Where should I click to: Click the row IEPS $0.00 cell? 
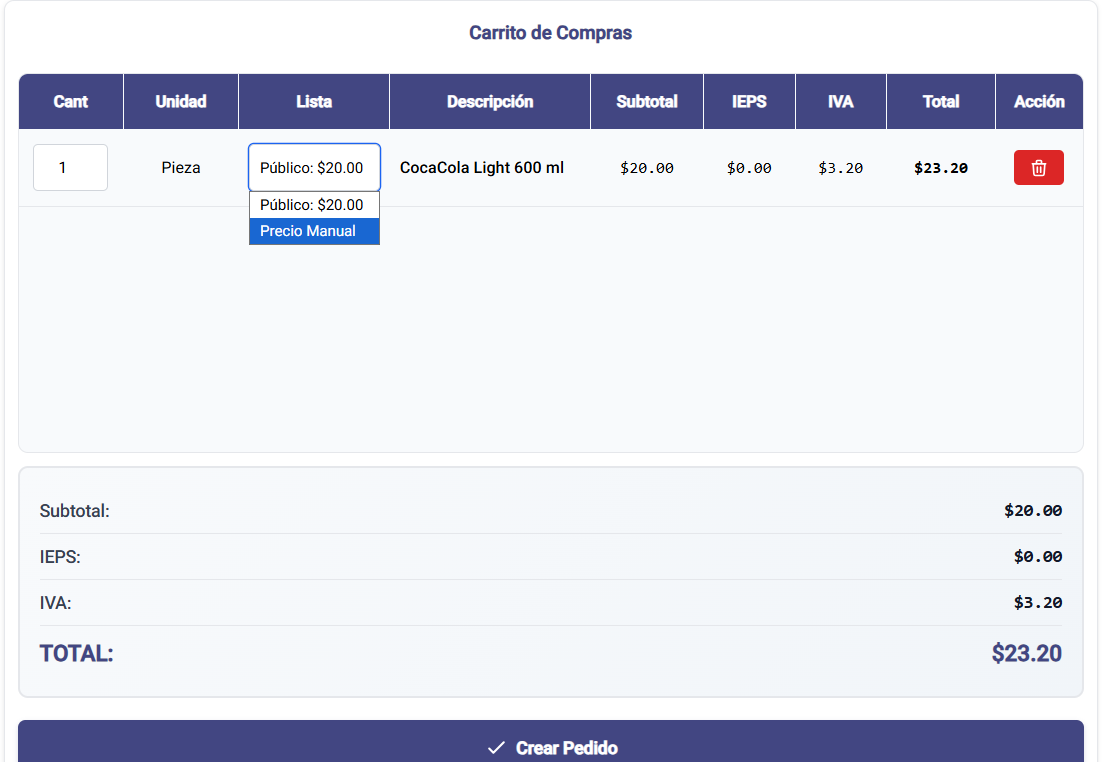coord(749,168)
